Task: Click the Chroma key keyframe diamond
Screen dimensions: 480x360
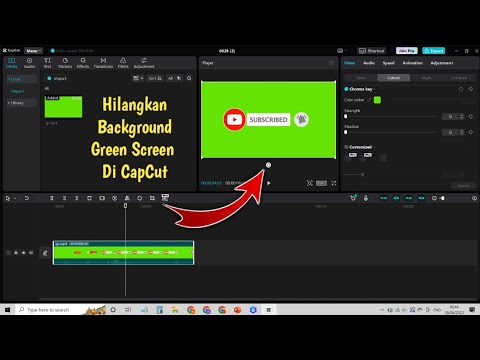Action: 471,89
